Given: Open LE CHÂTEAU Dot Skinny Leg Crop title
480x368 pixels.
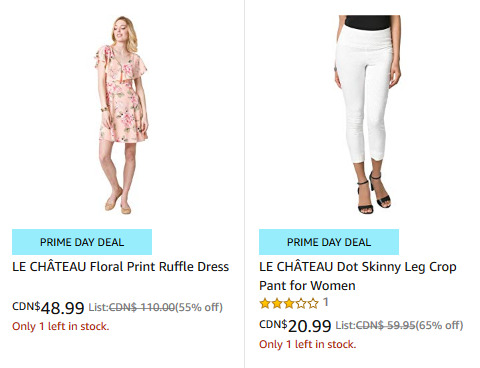Looking at the screenshot, I should coord(358,267).
